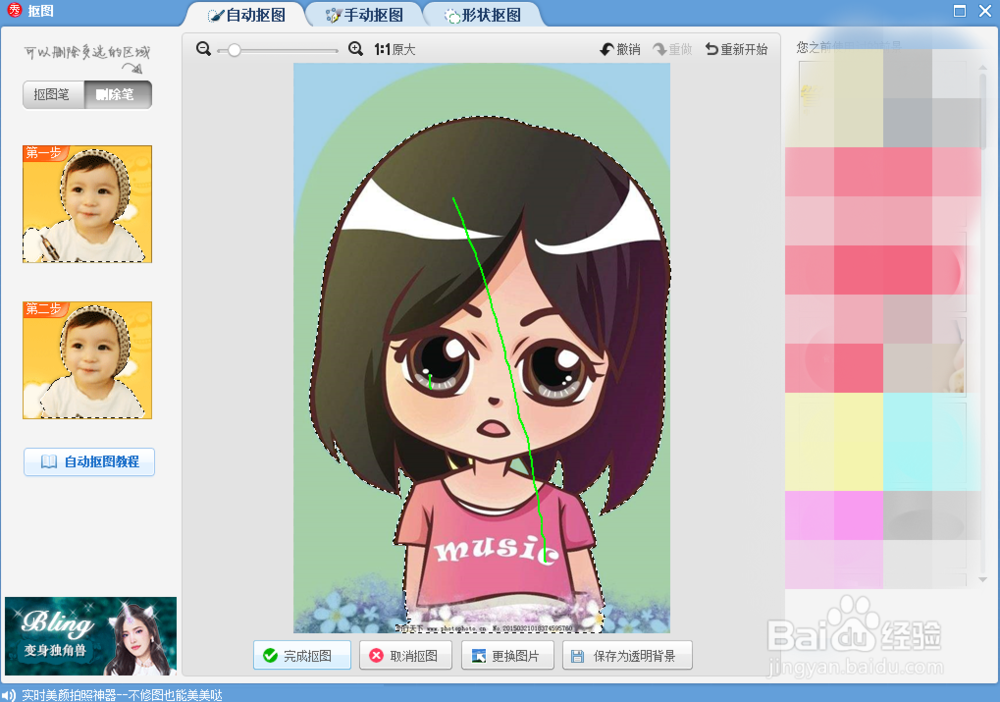Click the 更换图片 change image button
Screen dimensions: 1000x702
click(507, 655)
